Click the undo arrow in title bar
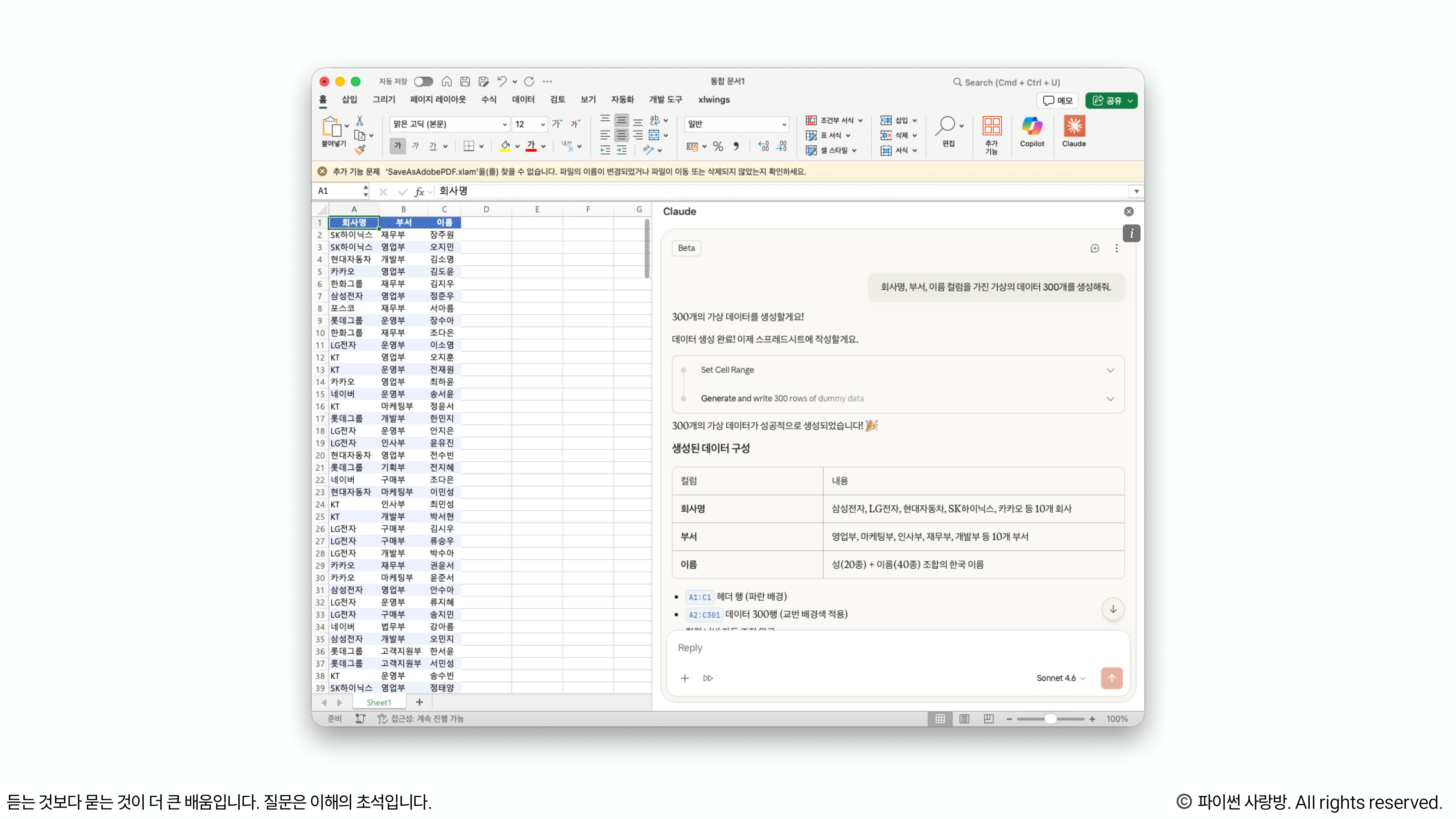1456x819 pixels. [501, 82]
